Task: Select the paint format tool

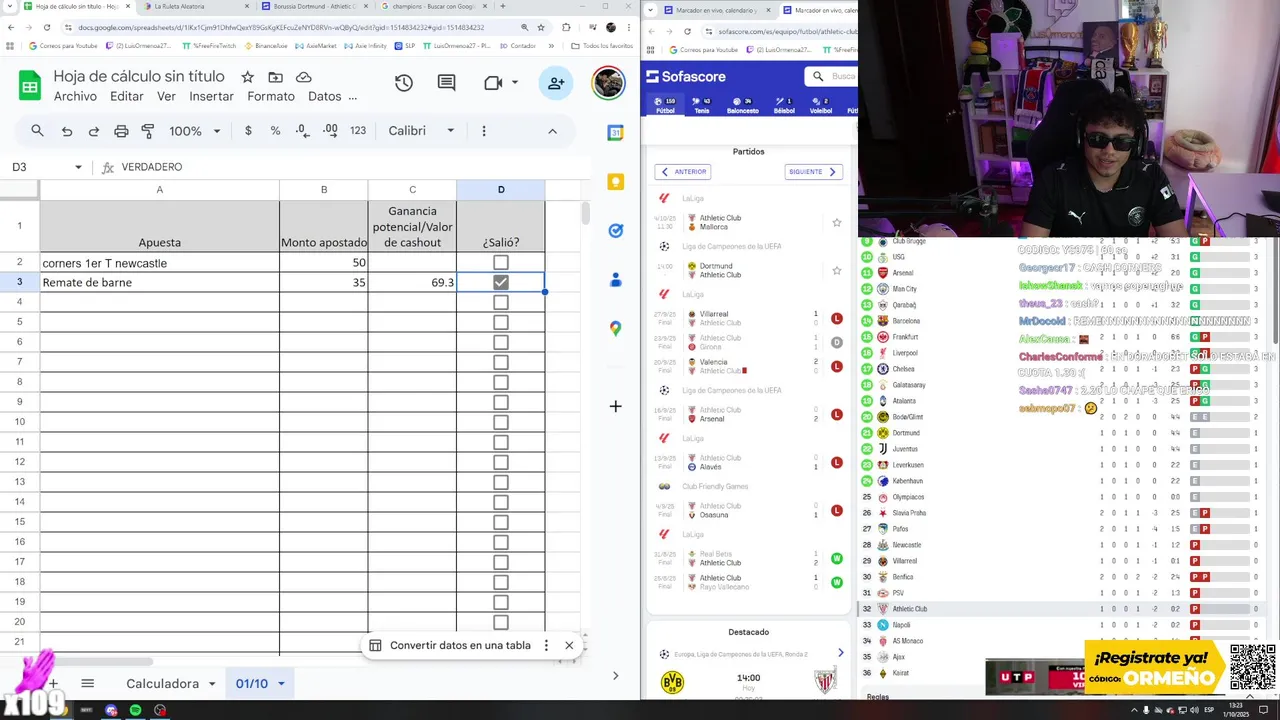Action: click(148, 131)
